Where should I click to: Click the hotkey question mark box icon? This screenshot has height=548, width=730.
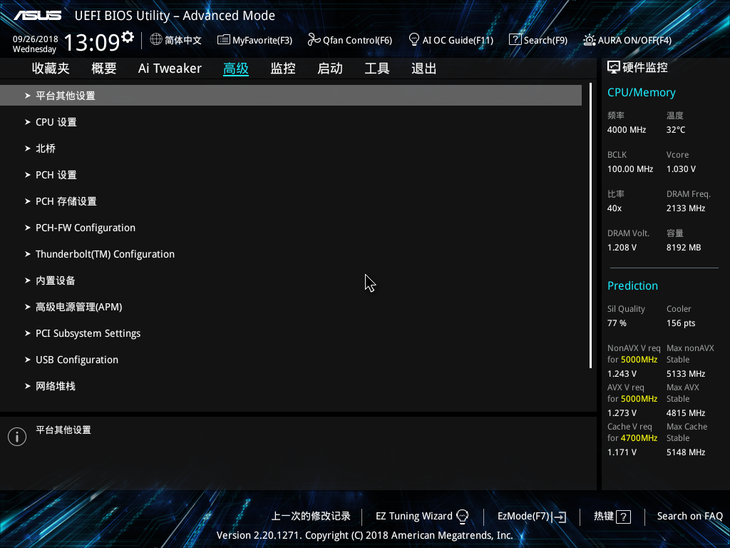[x=623, y=516]
